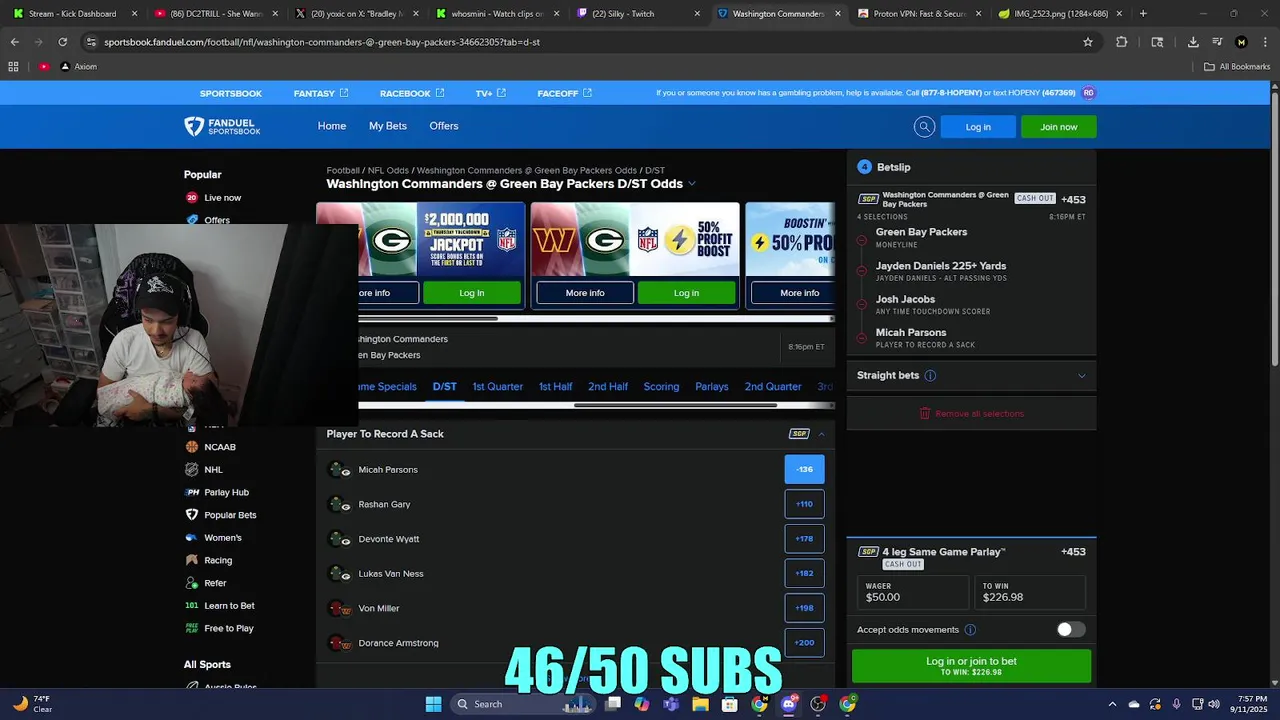1280x720 pixels.
Task: Click trash icon beside Remove all selections
Action: point(925,413)
